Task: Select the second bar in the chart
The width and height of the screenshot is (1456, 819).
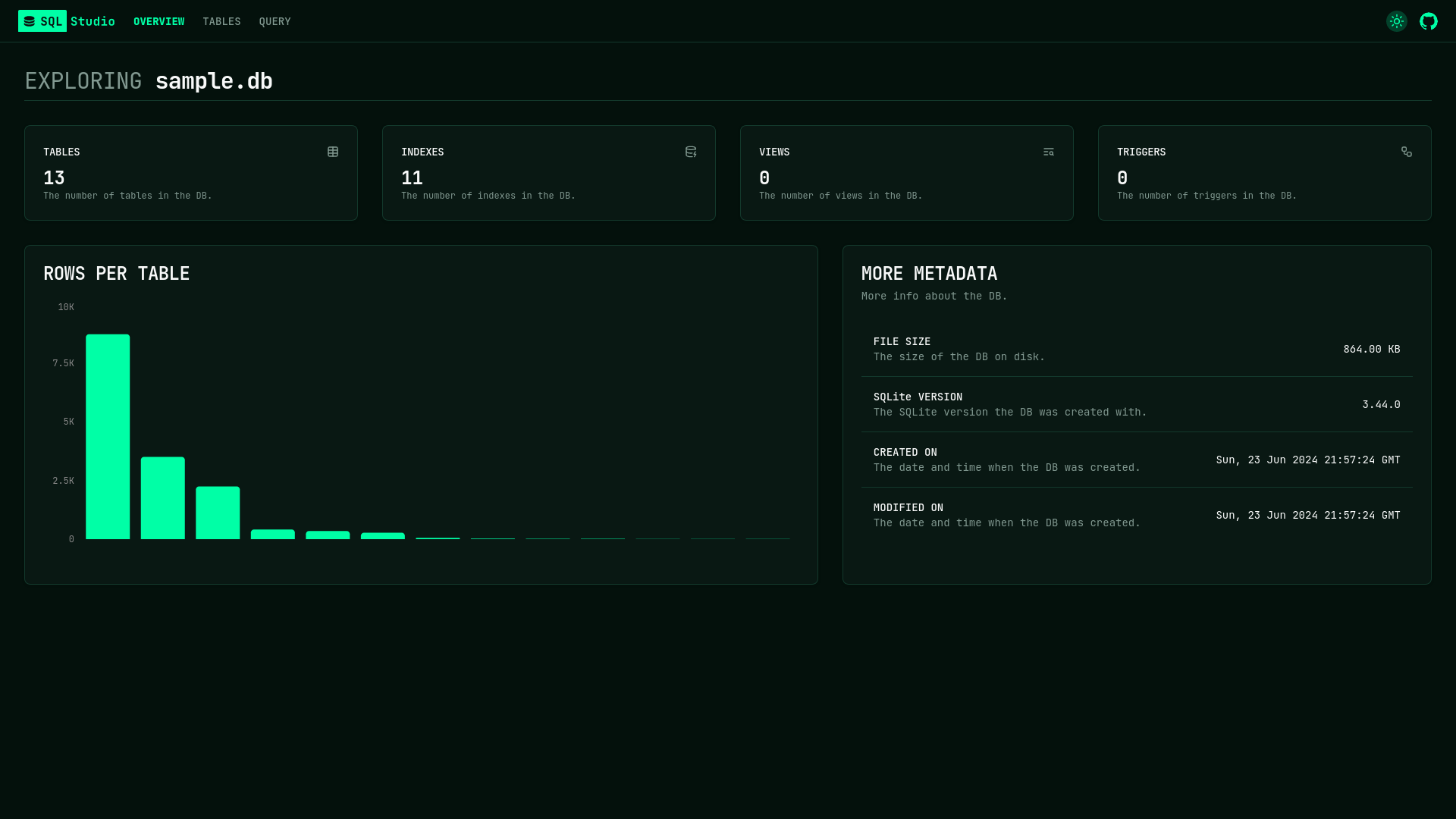Action: coord(162,498)
